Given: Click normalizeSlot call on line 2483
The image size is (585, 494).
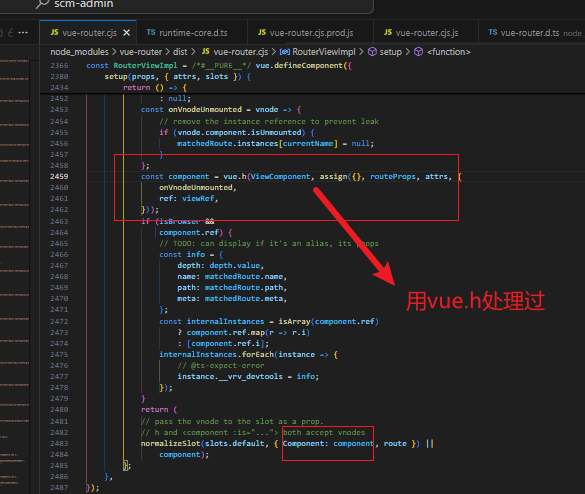Looking at the screenshot, I should pyautogui.click(x=171, y=444).
